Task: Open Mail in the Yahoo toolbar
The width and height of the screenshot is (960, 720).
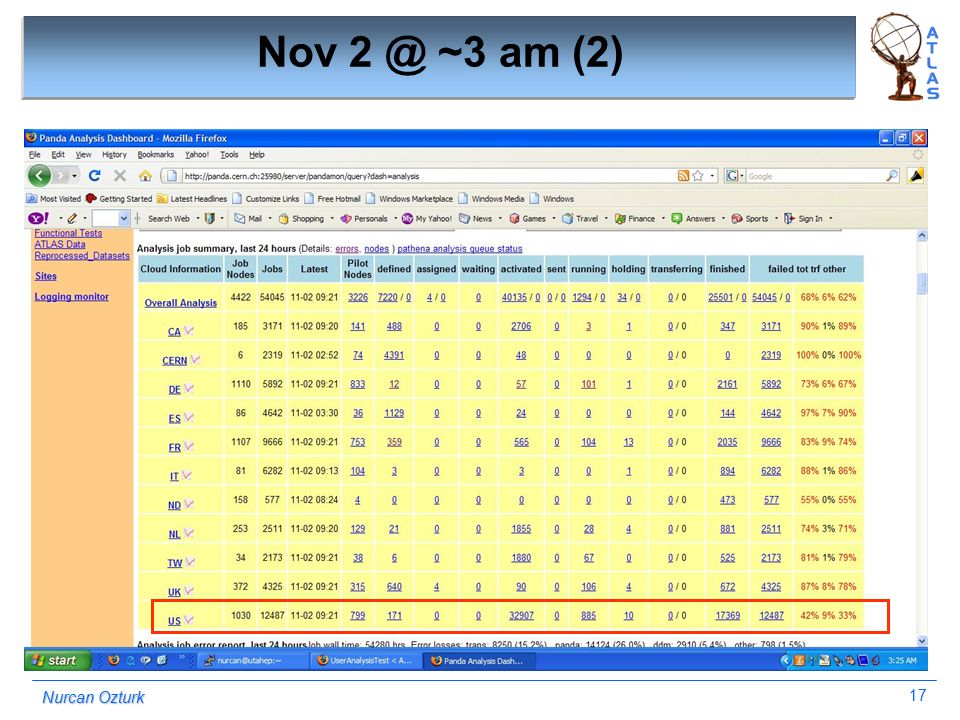Action: click(x=248, y=219)
